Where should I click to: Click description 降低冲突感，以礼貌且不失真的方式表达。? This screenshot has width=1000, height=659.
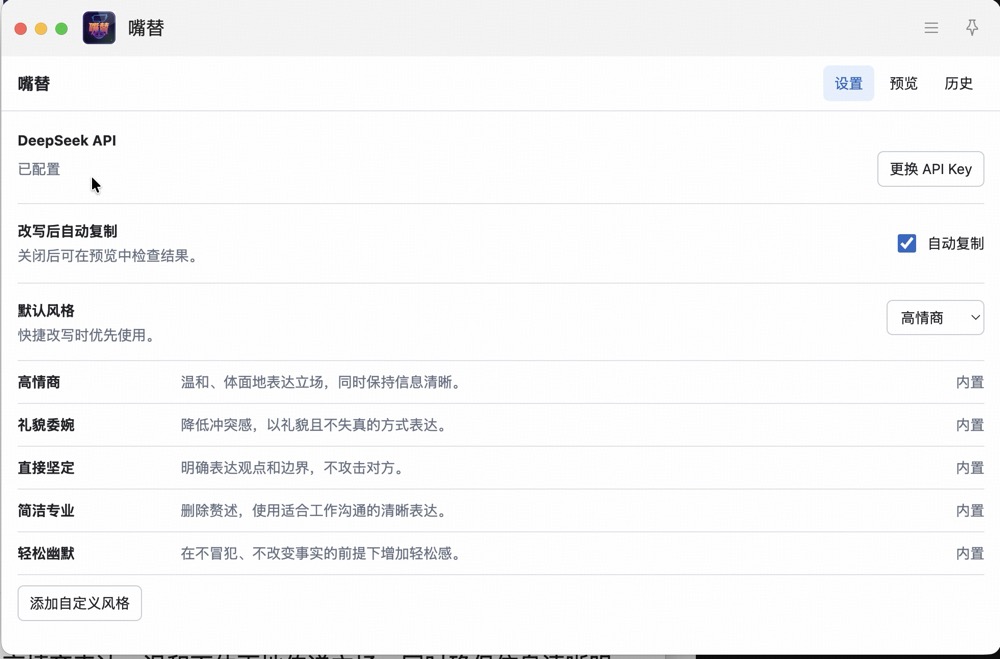click(314, 425)
